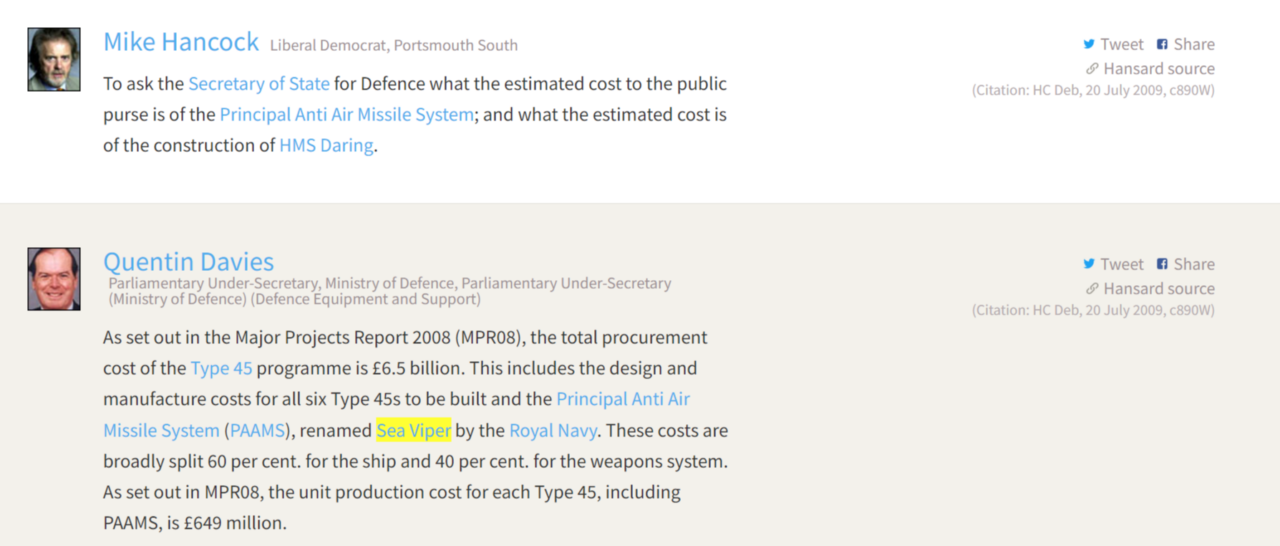Open Hansard source text for Quentin Davies' answer

pyautogui.click(x=1159, y=289)
